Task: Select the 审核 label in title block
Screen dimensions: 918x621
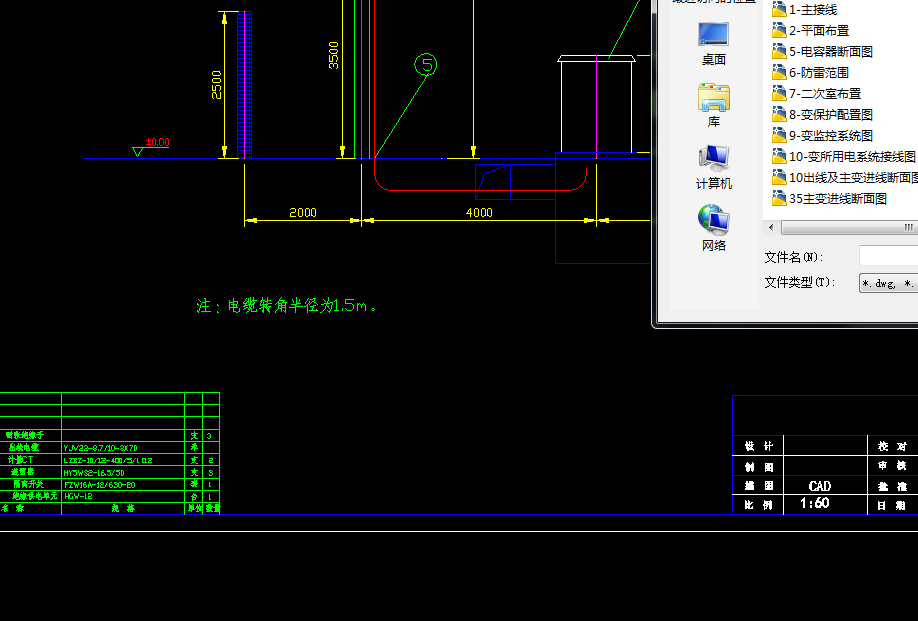Action: 892,466
